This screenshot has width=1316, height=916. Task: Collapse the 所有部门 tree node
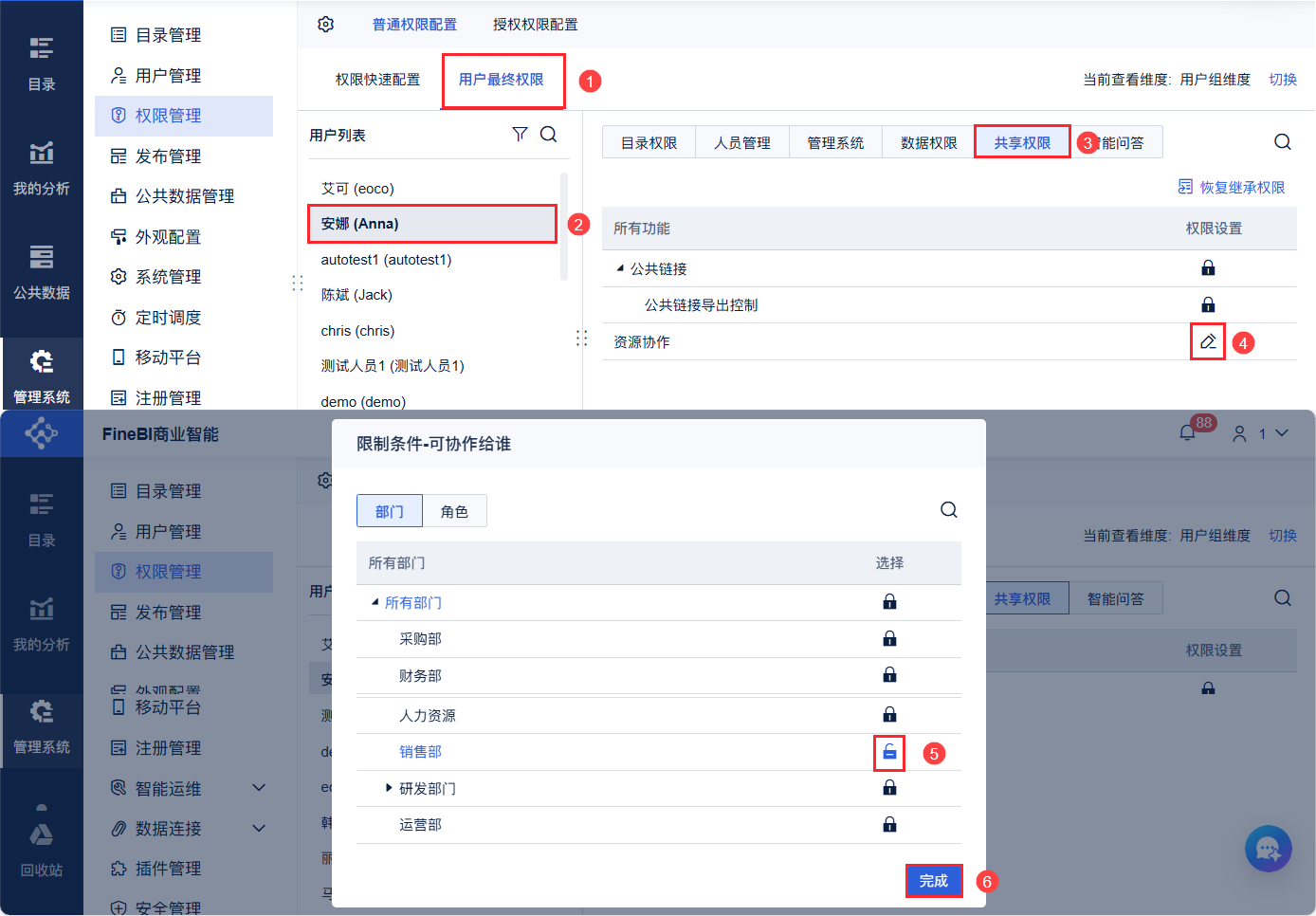pos(375,602)
